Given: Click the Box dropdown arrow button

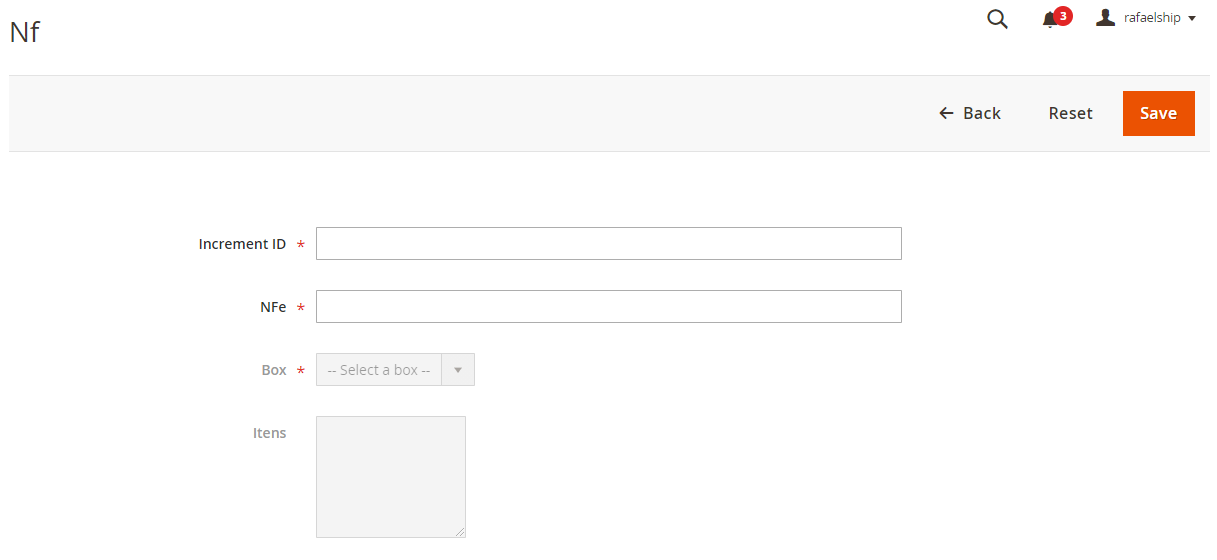Looking at the screenshot, I should [458, 370].
